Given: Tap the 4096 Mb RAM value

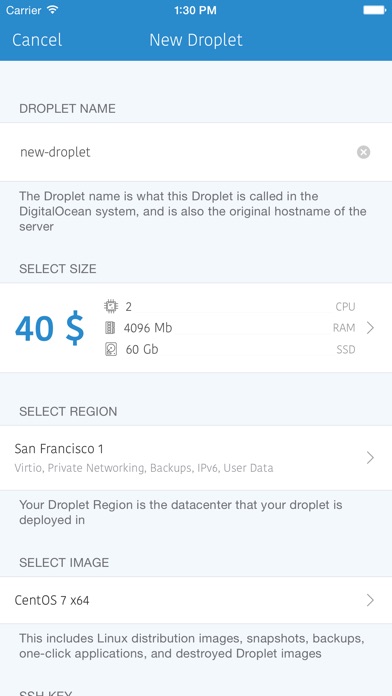Looking at the screenshot, I should 148,328.
